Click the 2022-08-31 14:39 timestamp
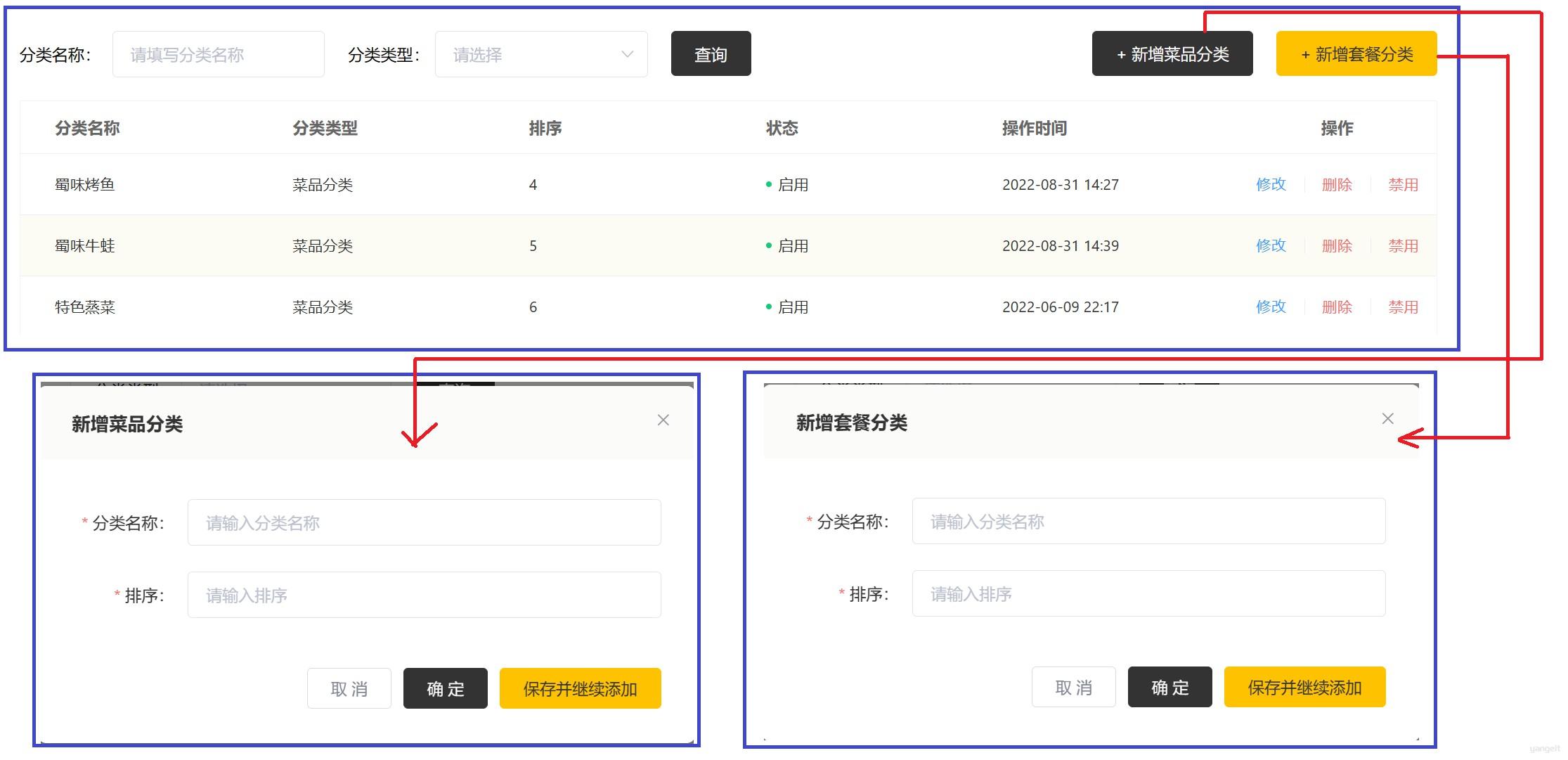The height and width of the screenshot is (760, 1568). point(1061,245)
